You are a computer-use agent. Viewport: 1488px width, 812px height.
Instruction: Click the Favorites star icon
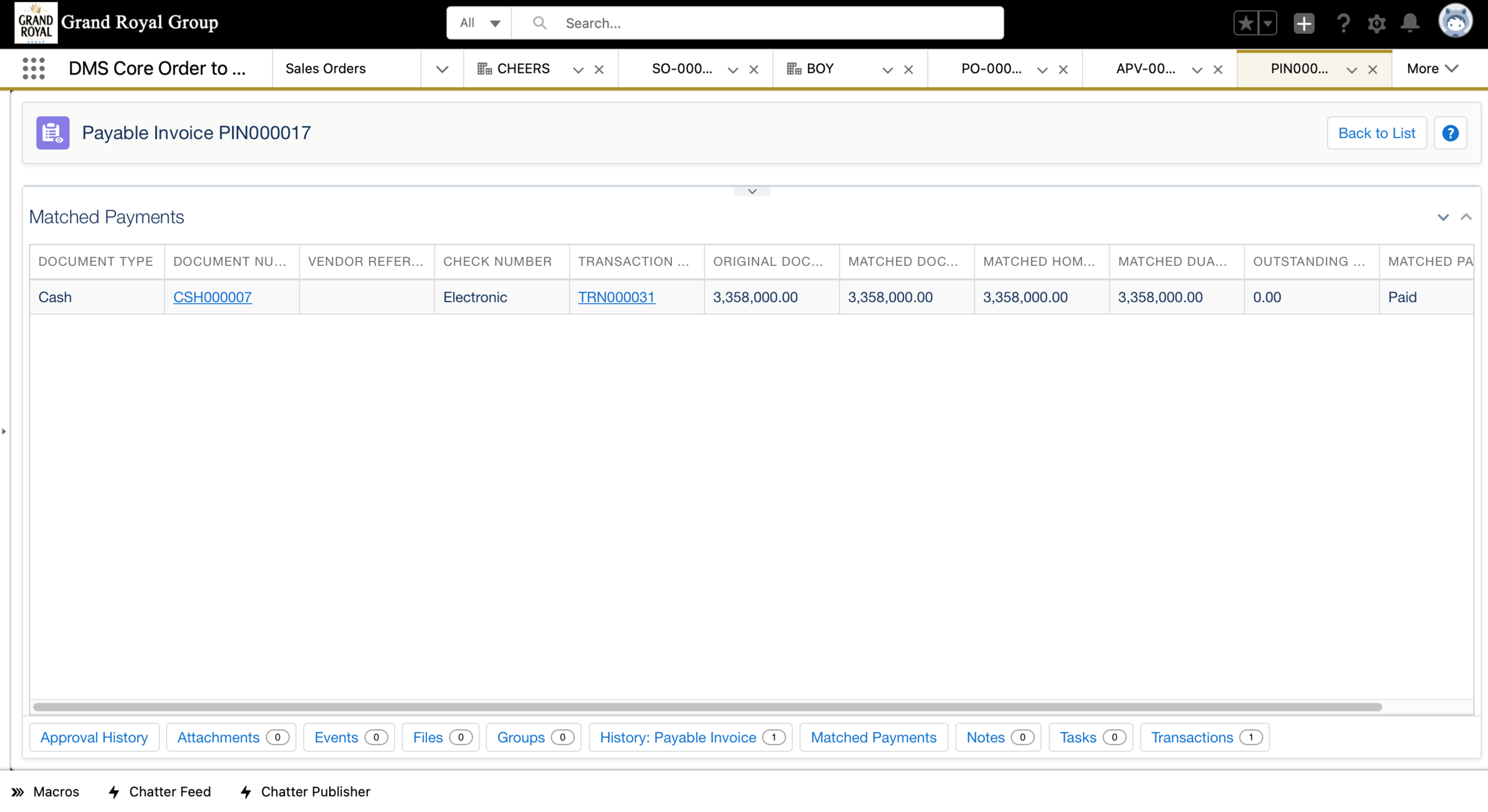tap(1246, 23)
